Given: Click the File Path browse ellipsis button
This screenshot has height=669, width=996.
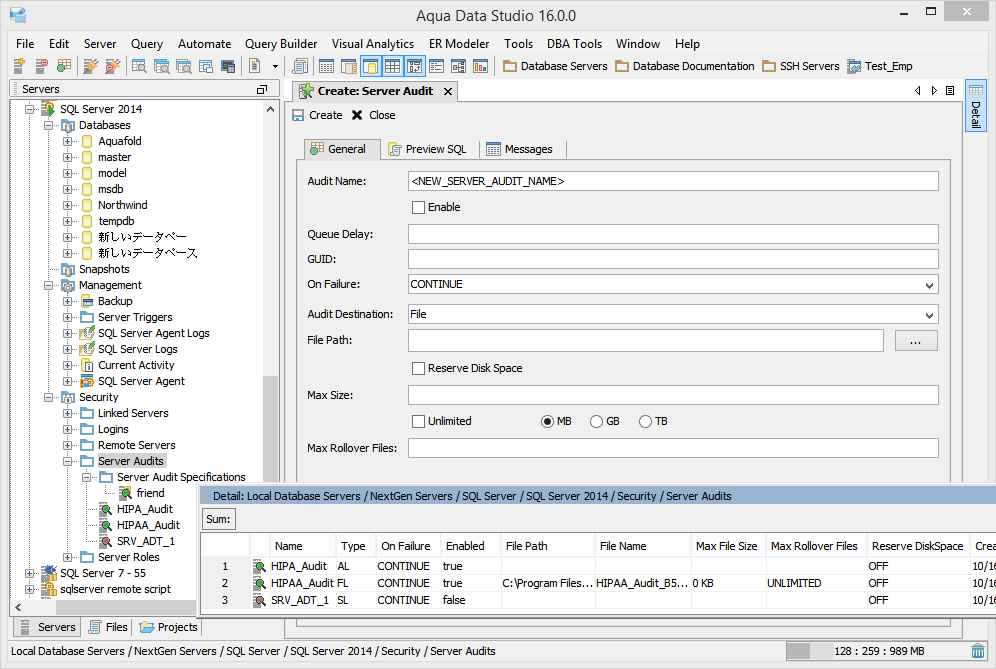Looking at the screenshot, I should [x=915, y=341].
